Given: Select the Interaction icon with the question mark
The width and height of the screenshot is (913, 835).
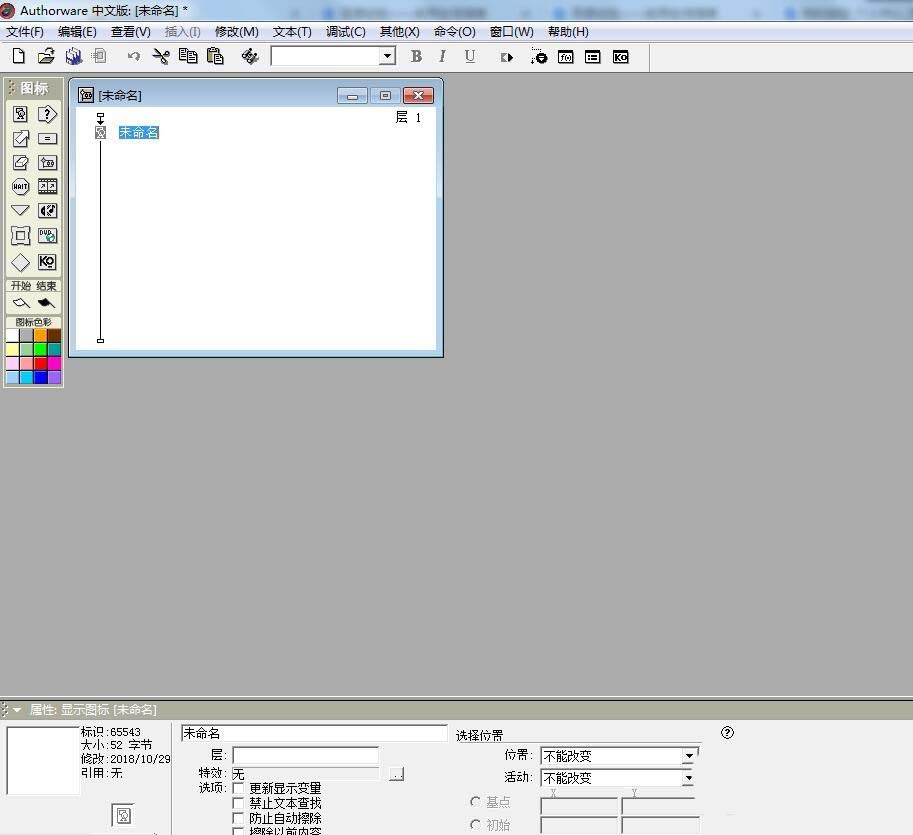Looking at the screenshot, I should pyautogui.click(x=47, y=114).
